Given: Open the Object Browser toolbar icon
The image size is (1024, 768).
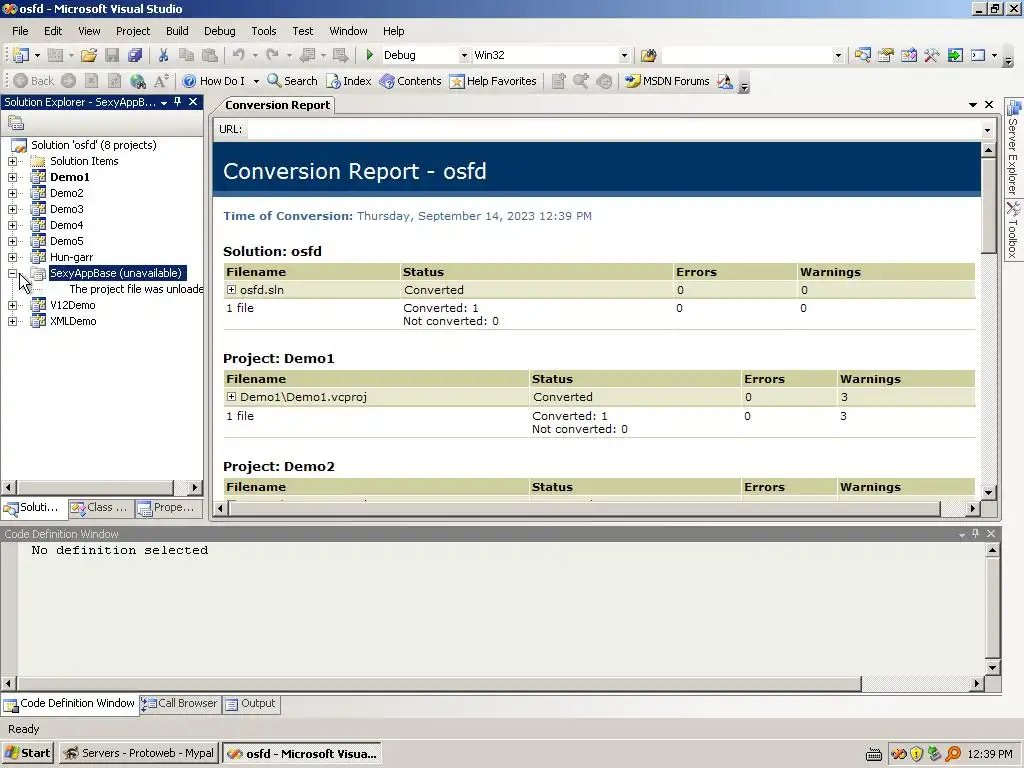Looking at the screenshot, I should (908, 56).
